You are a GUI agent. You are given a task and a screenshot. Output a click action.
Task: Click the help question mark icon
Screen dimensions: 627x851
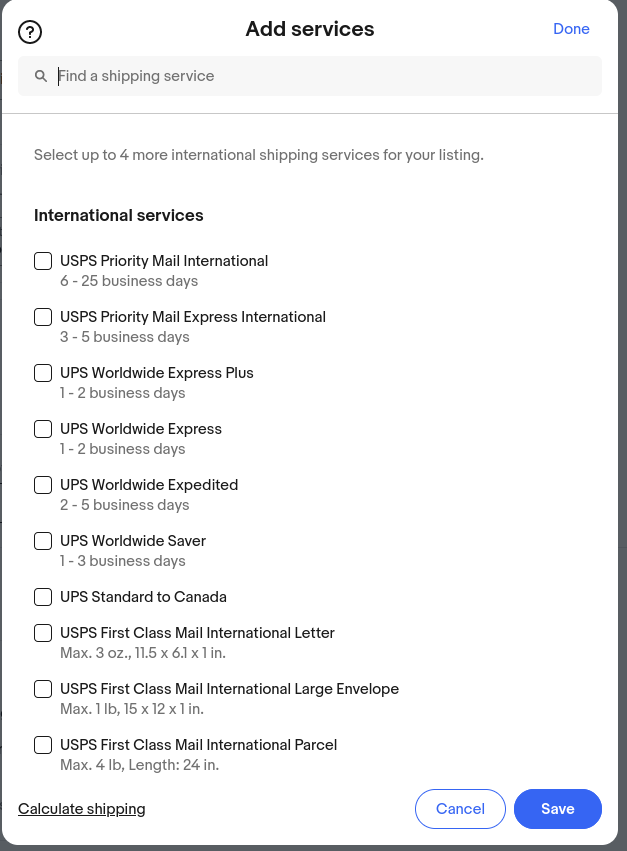(30, 31)
